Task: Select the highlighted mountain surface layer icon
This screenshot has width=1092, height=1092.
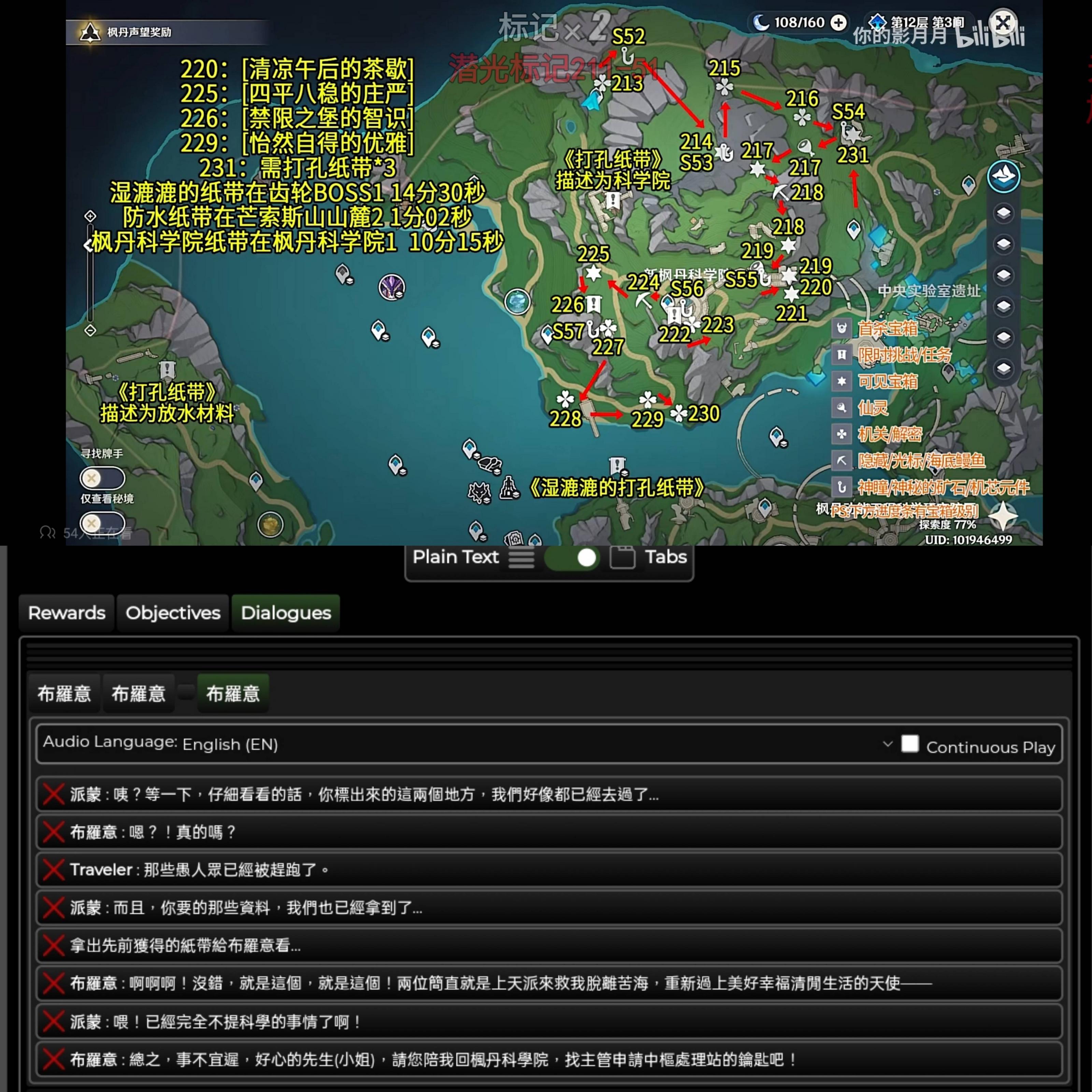Action: [x=1003, y=176]
